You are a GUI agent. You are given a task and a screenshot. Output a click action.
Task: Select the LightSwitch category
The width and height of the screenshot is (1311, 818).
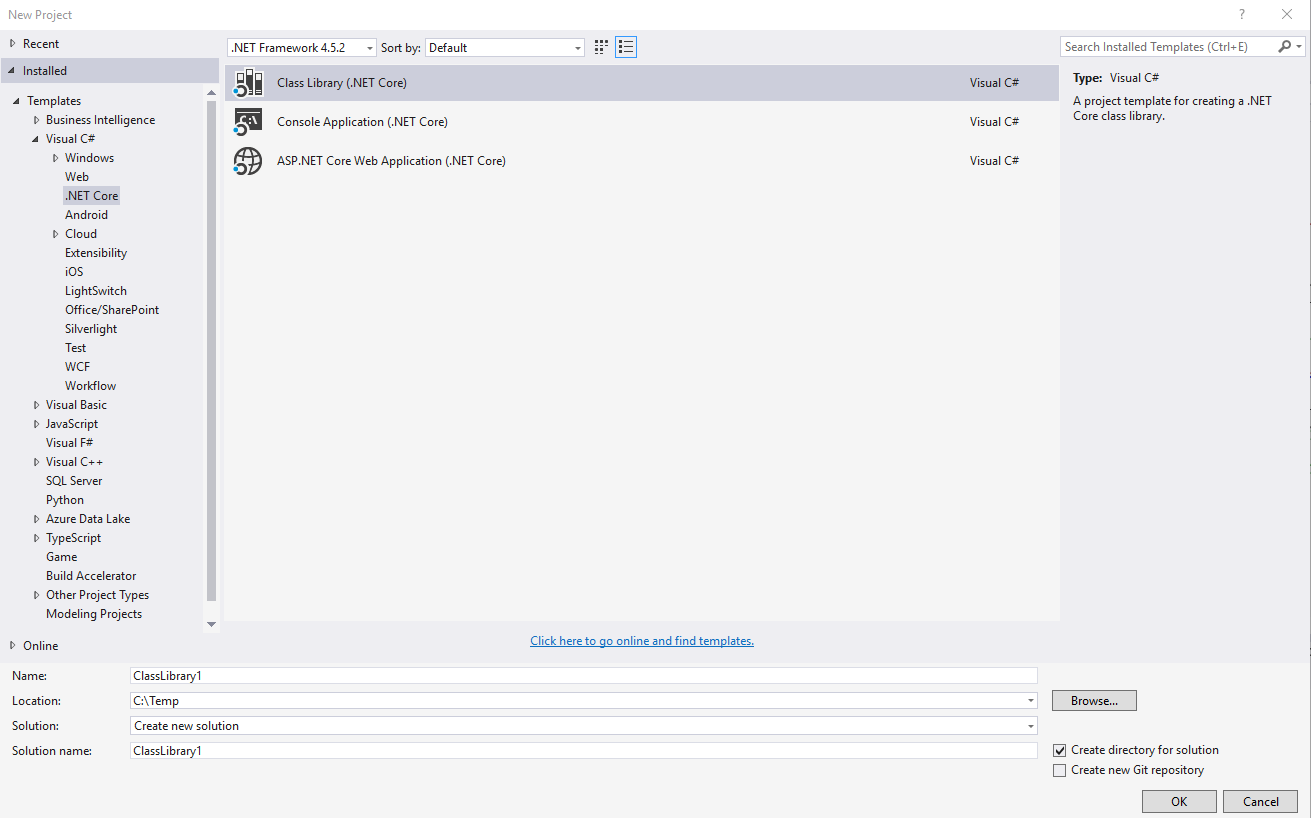point(96,291)
